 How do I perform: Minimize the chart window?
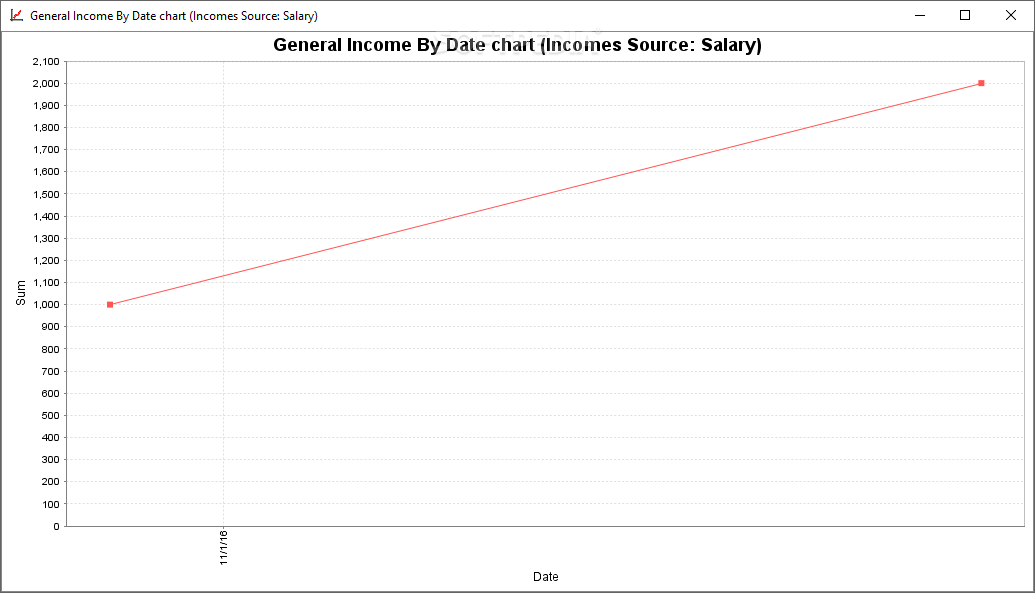tap(919, 15)
